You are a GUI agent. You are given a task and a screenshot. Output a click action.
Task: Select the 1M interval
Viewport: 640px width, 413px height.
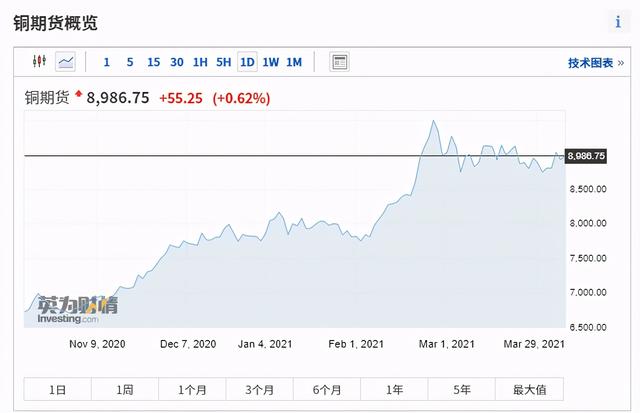pyautogui.click(x=294, y=62)
